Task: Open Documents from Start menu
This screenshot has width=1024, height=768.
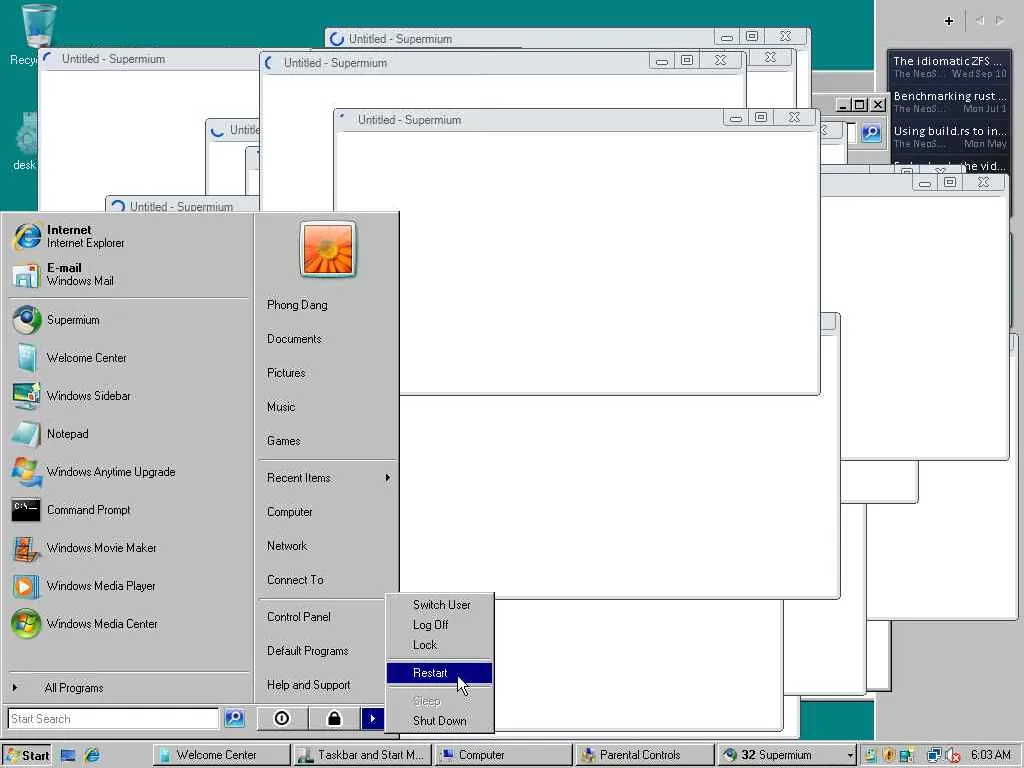Action: pos(328,339)
